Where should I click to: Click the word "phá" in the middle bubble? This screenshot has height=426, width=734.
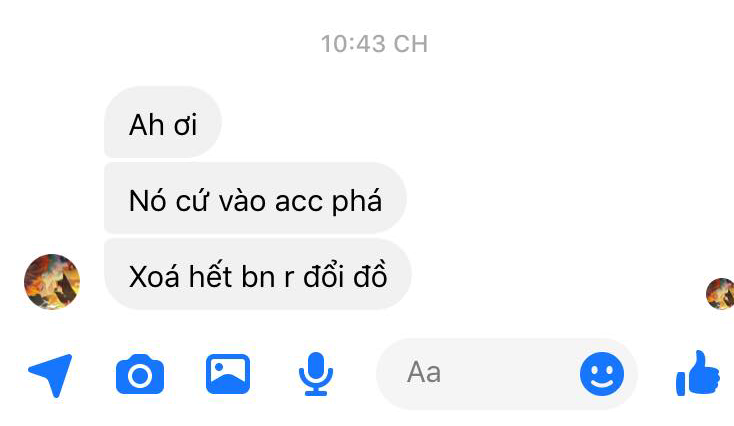click(357, 202)
